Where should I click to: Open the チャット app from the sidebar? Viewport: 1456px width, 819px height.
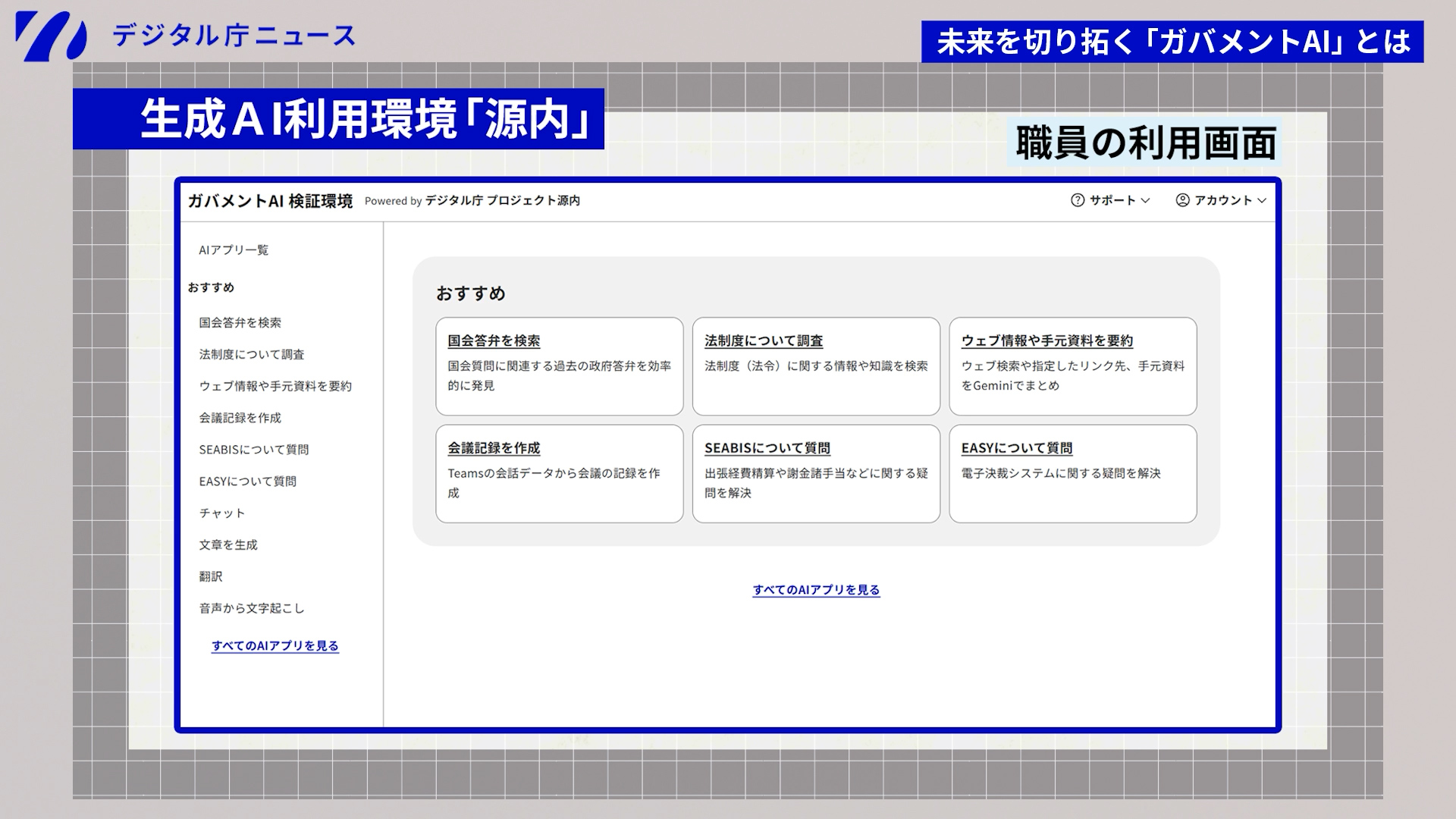tap(222, 513)
